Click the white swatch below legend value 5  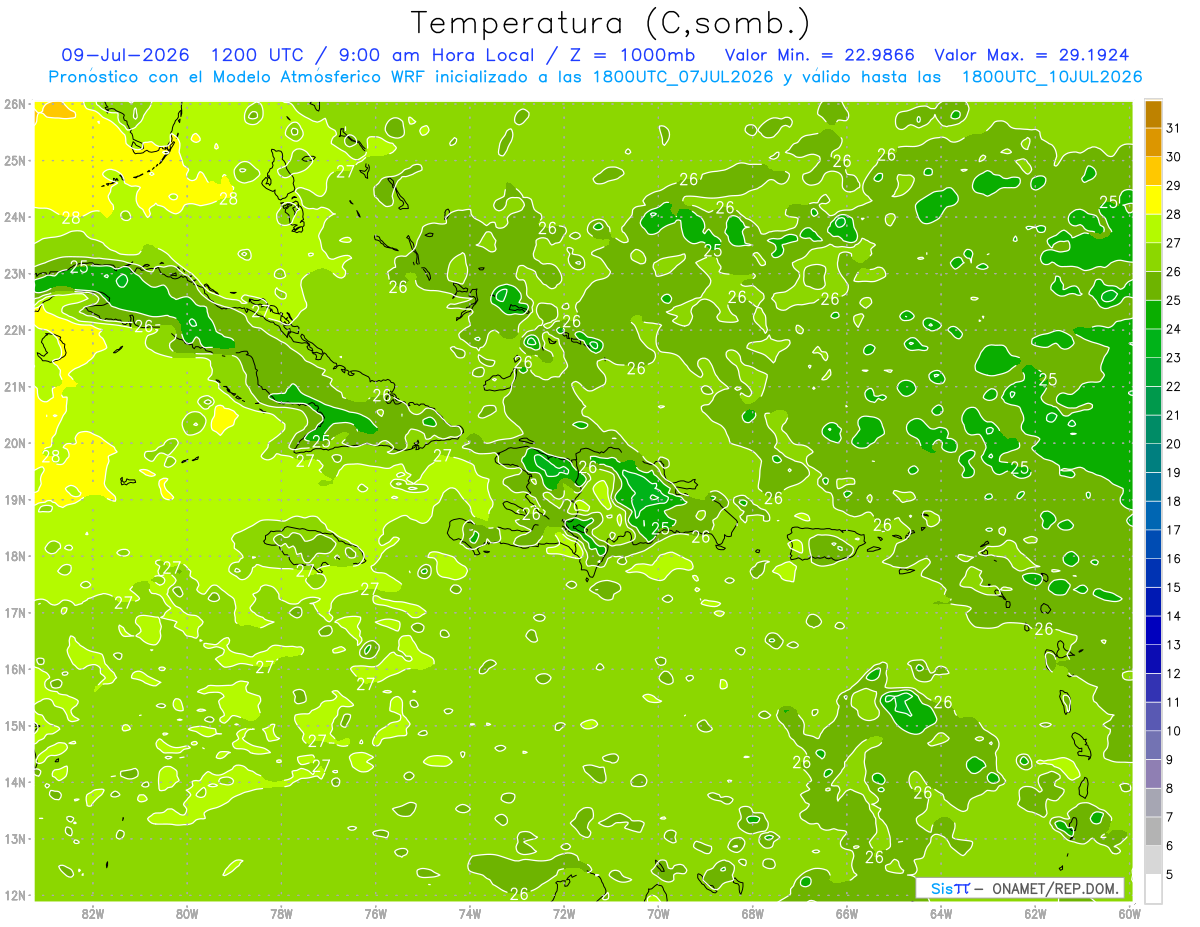click(1153, 888)
